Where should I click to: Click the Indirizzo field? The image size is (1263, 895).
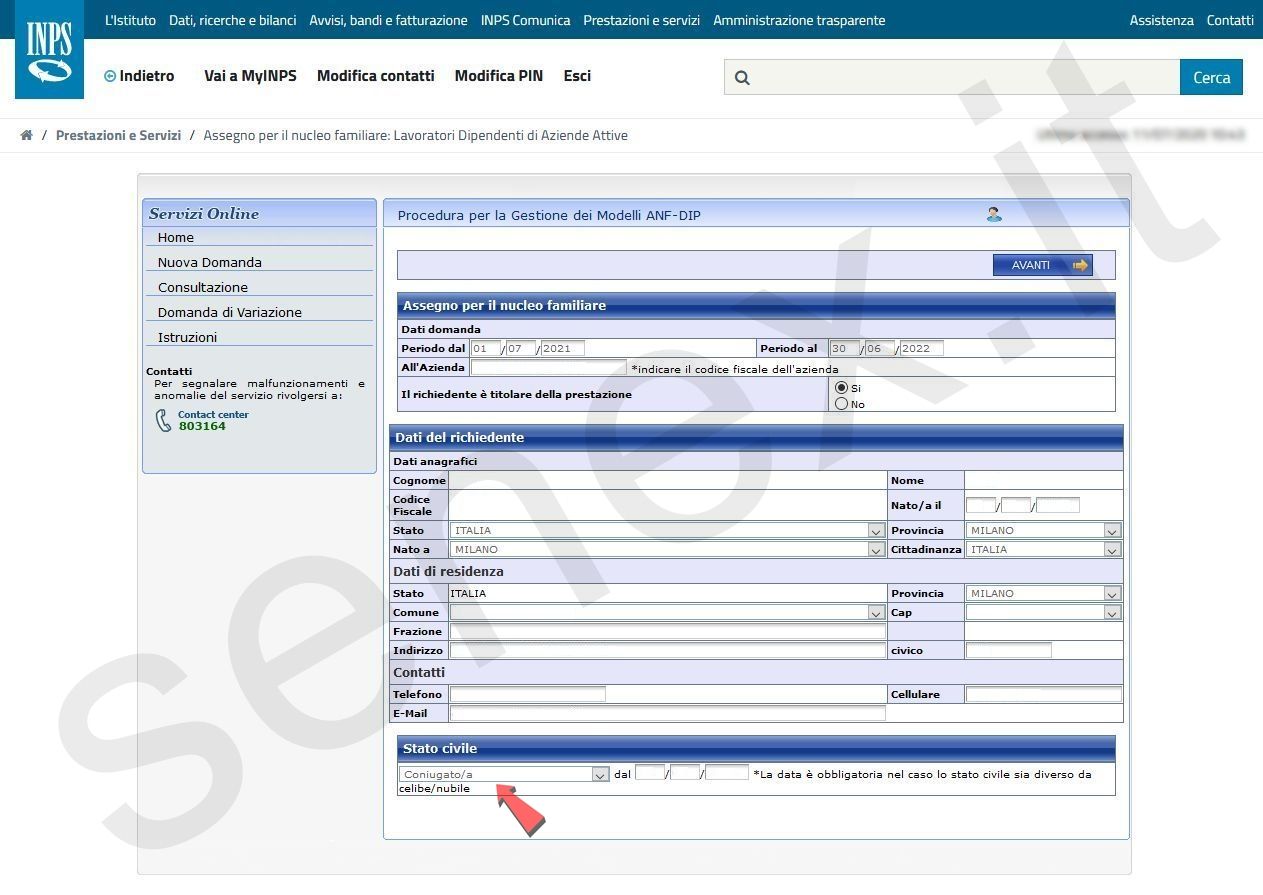pyautogui.click(x=667, y=651)
